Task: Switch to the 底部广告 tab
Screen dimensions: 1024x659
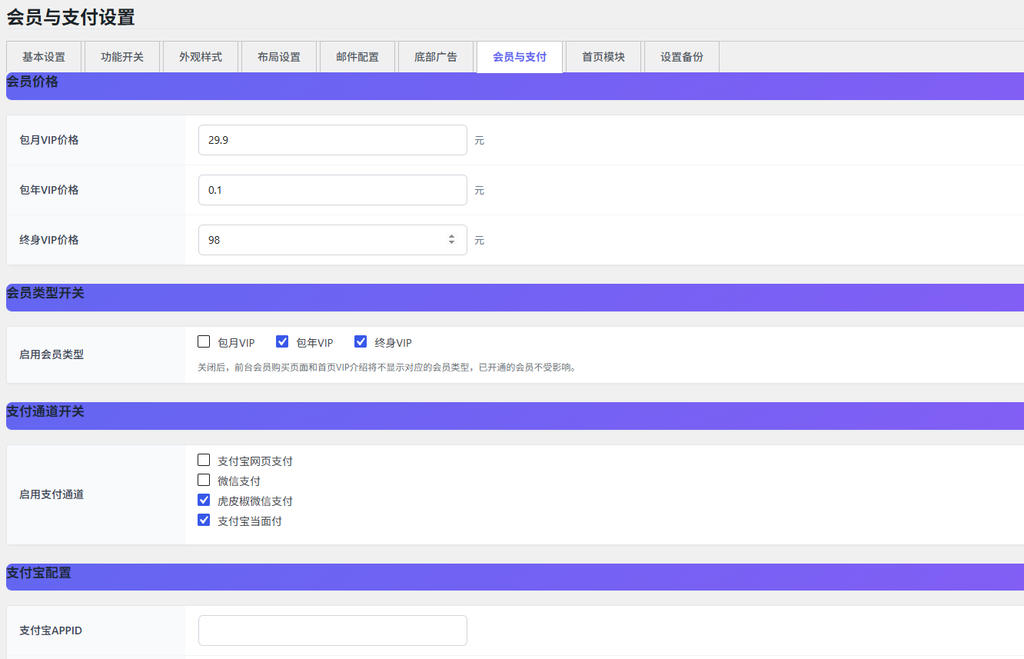Action: coord(436,57)
